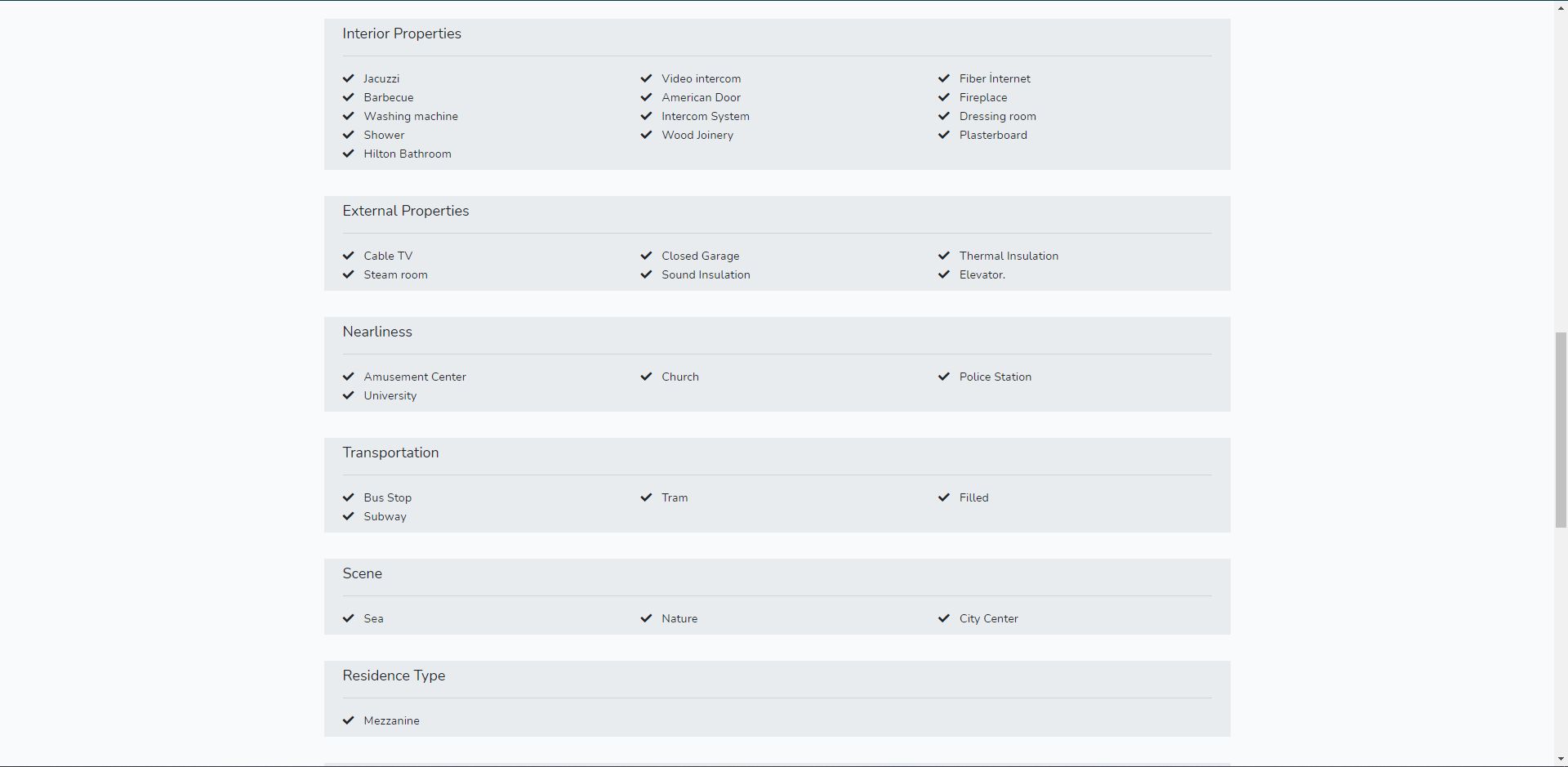Click the checkmark icon beside Jacuzzi
The width and height of the screenshot is (1568, 767).
coord(349,78)
